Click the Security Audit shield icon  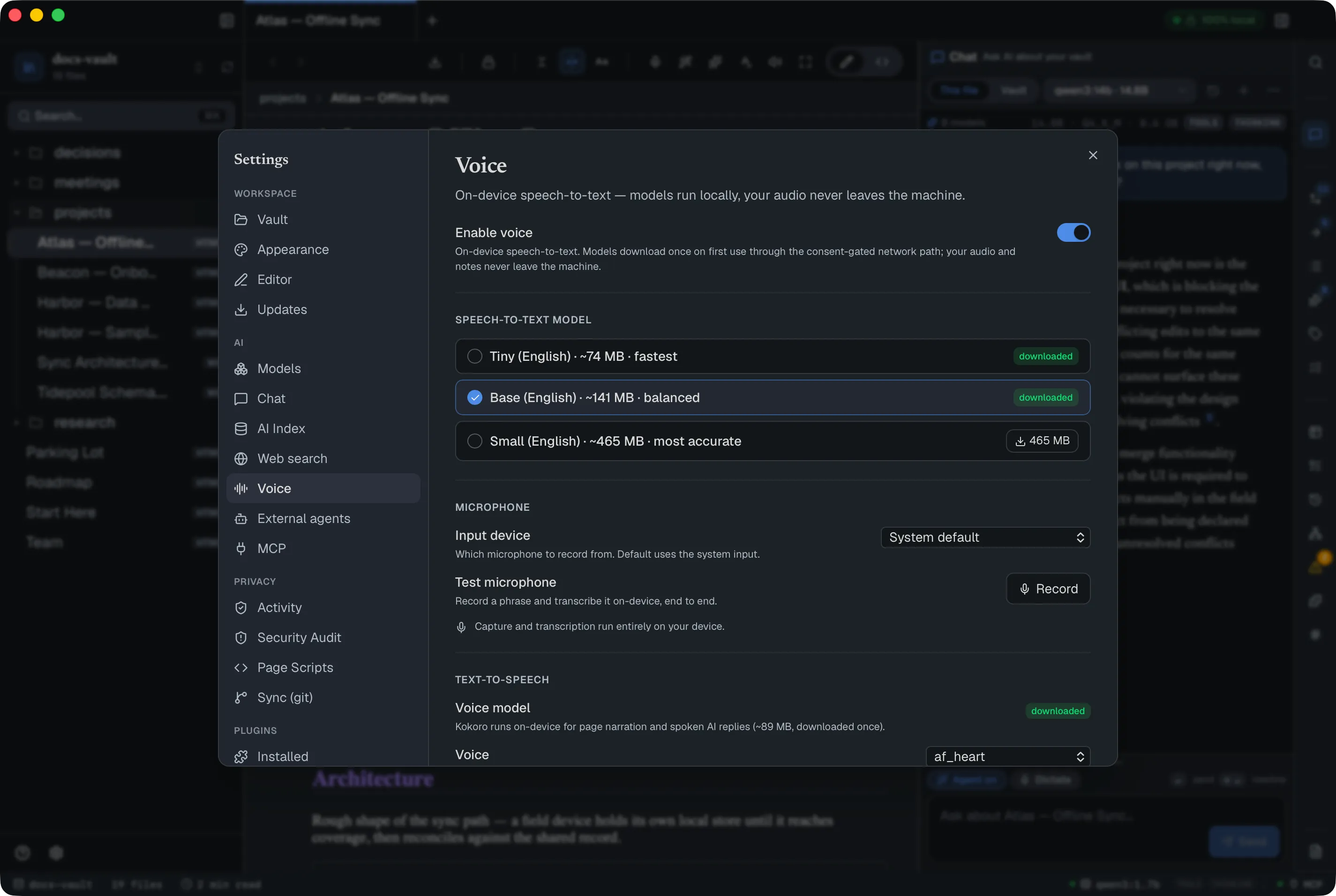click(240, 638)
